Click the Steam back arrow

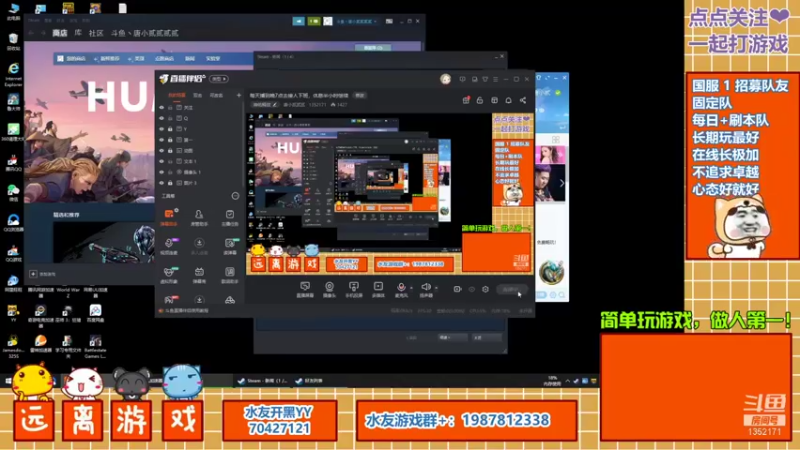click(x=31, y=33)
